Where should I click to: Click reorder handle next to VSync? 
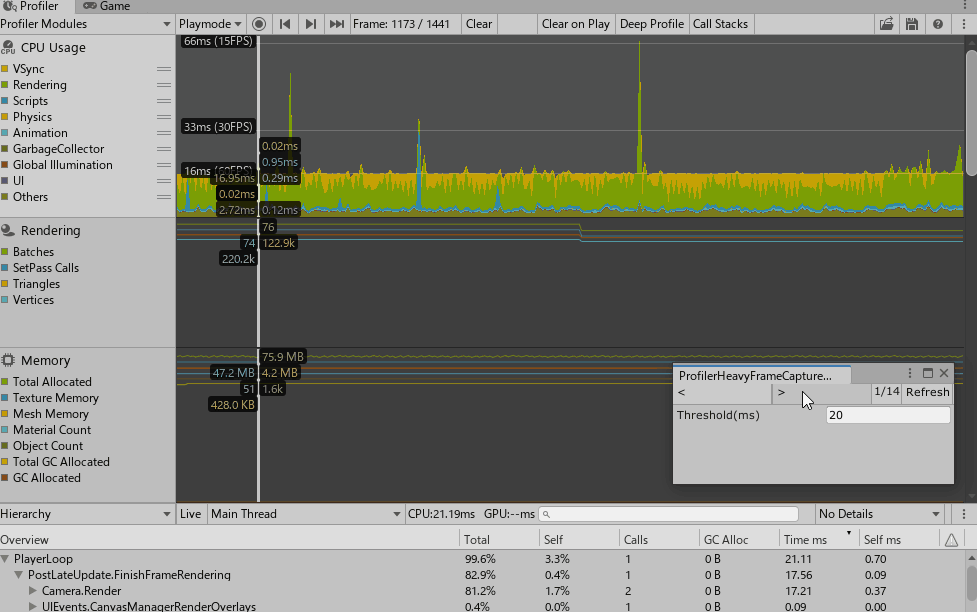(164, 69)
